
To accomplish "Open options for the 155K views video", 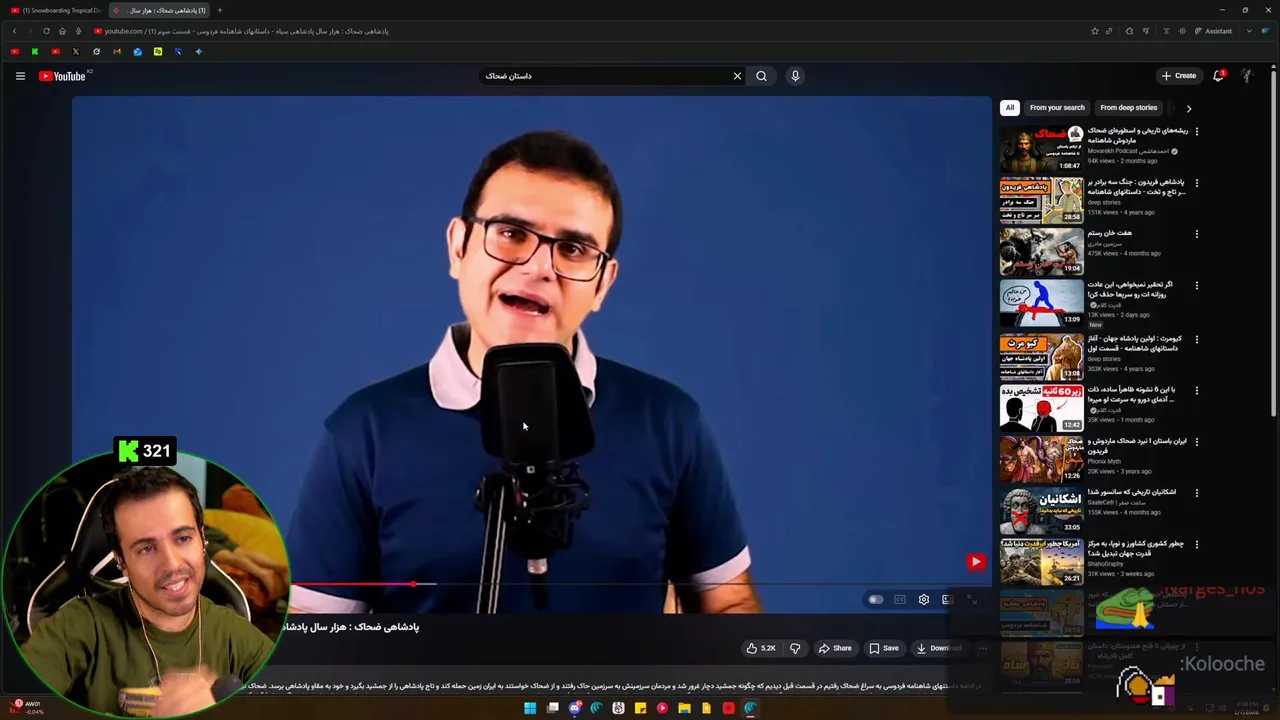I will pyautogui.click(x=1196, y=493).
